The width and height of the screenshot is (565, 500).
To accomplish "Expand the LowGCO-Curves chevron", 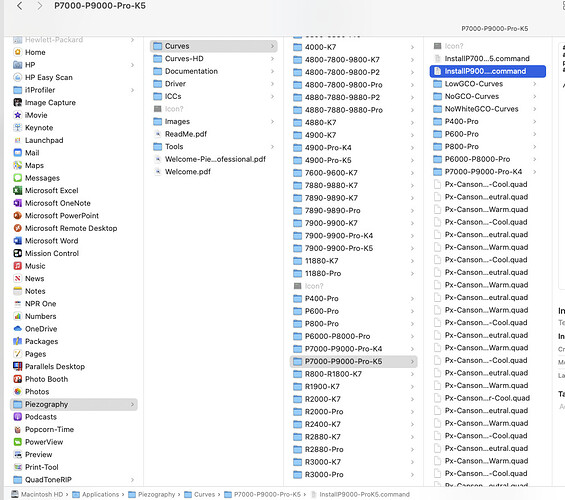I will tap(535, 84).
